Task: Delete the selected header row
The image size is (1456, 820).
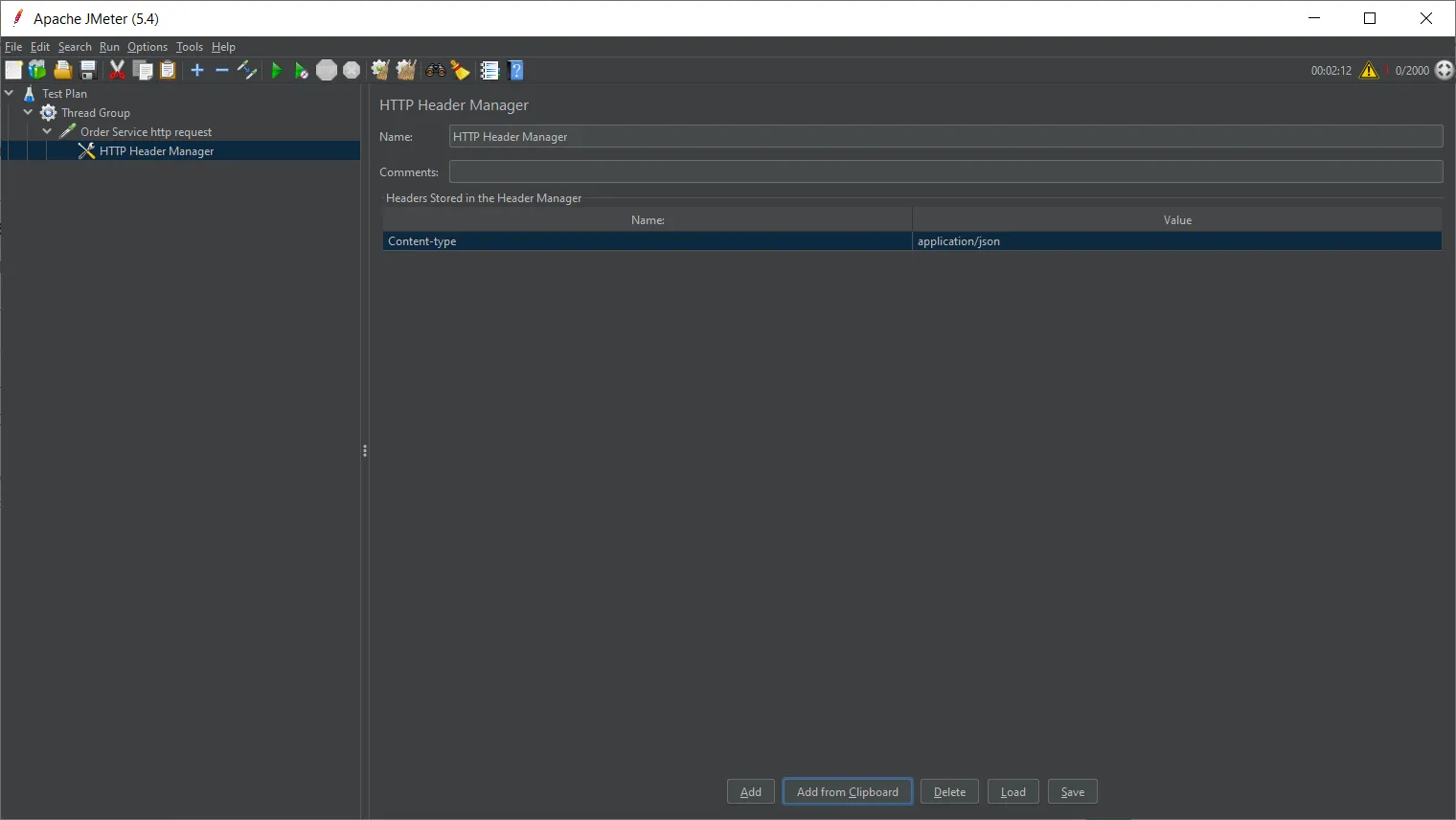Action: 950,792
